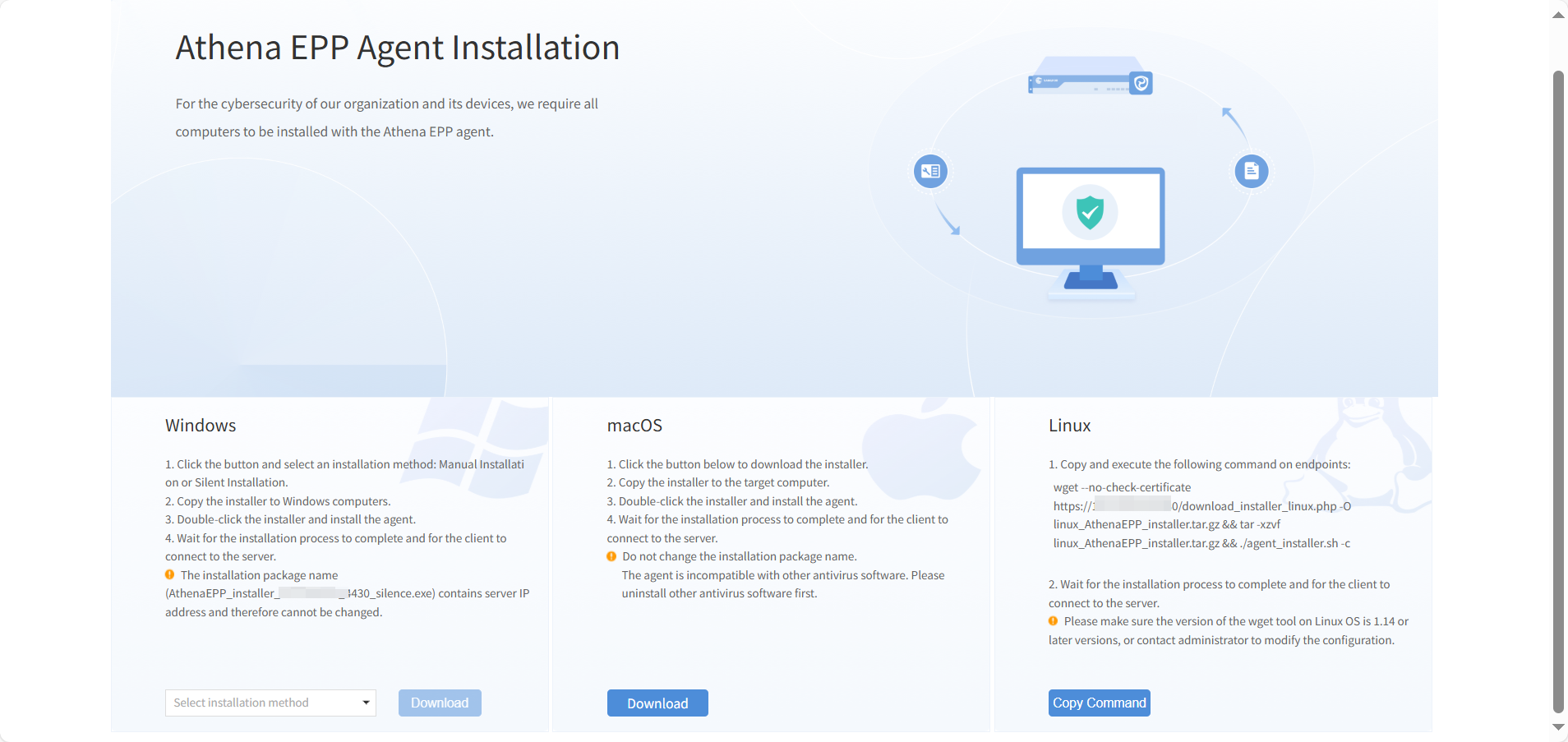Click the faded Windows Download button
1568x742 pixels.
pyautogui.click(x=440, y=703)
